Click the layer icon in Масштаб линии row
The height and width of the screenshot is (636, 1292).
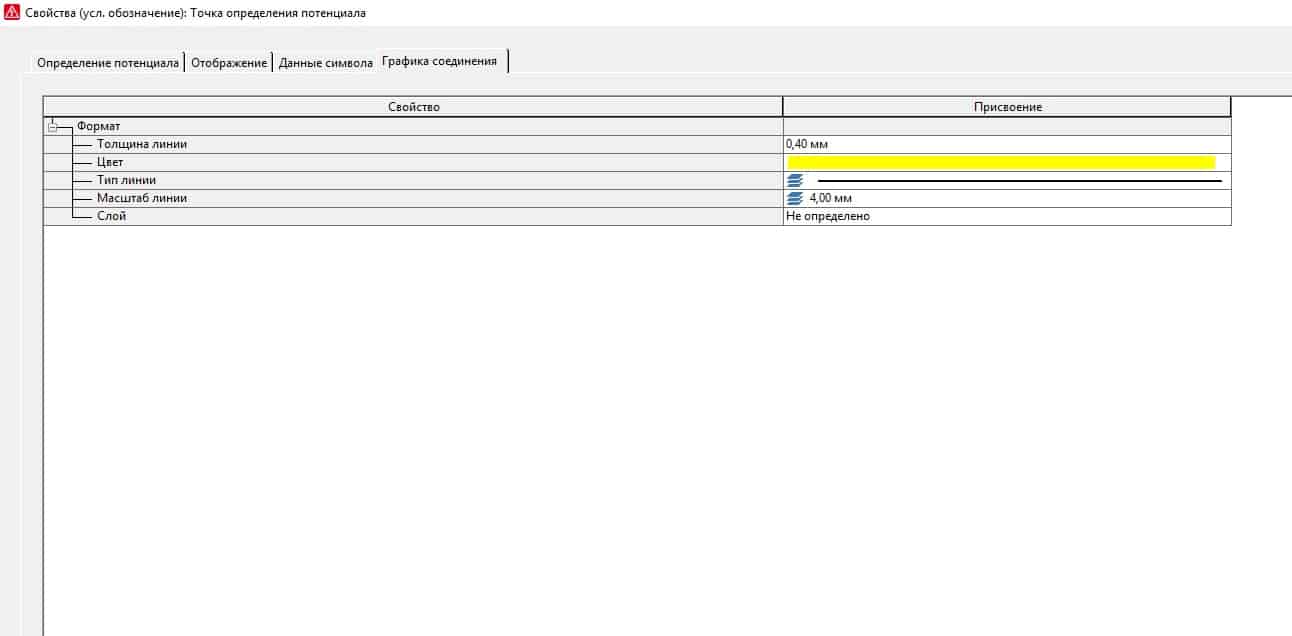[795, 198]
